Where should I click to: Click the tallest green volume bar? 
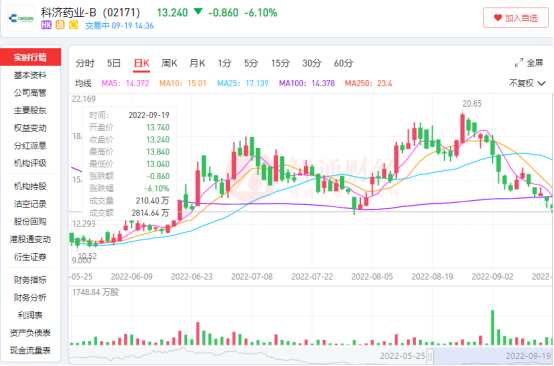[492, 327]
